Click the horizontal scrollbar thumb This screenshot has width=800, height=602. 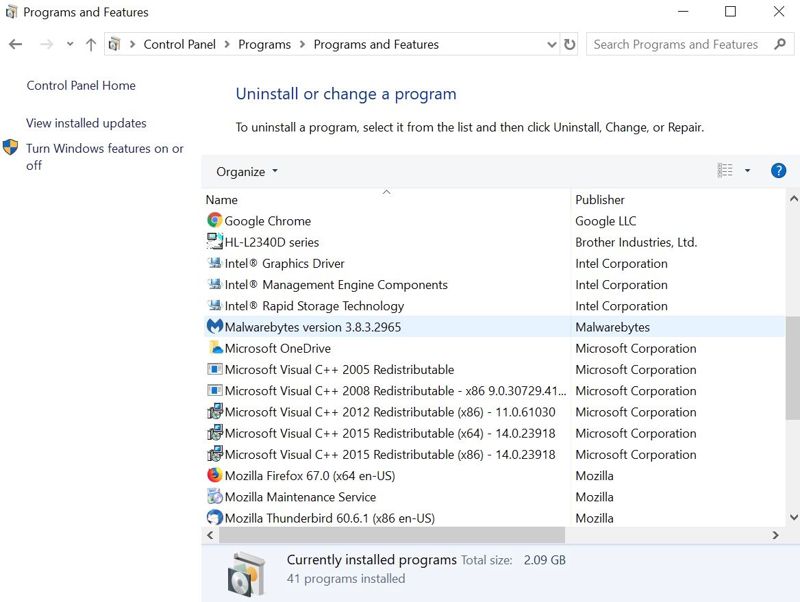point(392,535)
